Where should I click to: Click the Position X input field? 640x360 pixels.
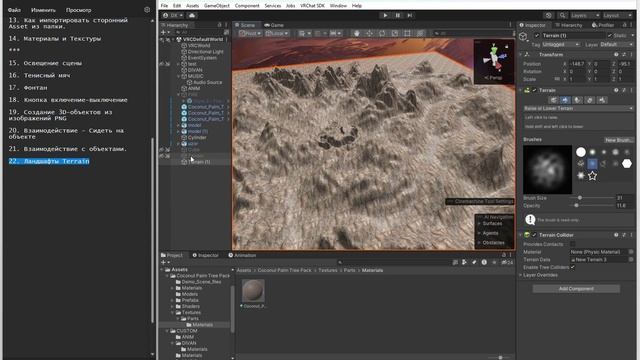578,64
